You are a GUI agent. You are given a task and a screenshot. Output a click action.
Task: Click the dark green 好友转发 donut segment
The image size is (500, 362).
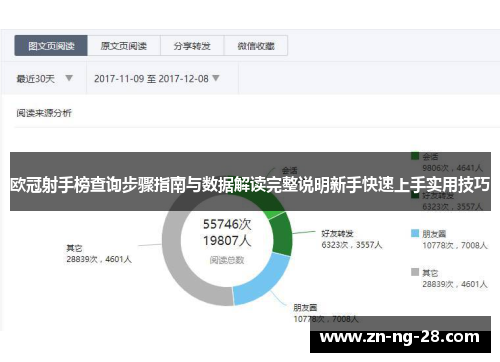[282, 234]
